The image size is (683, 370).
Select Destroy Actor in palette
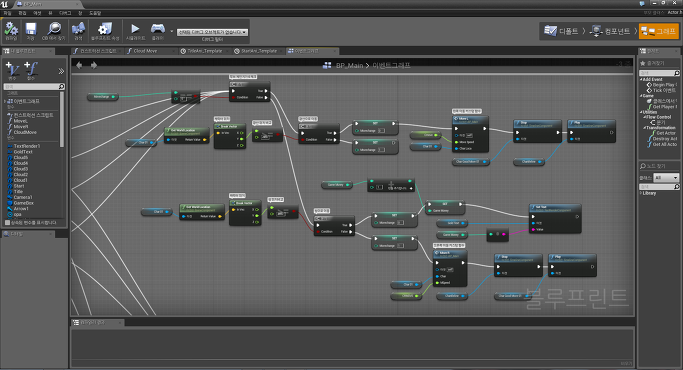pos(663,139)
